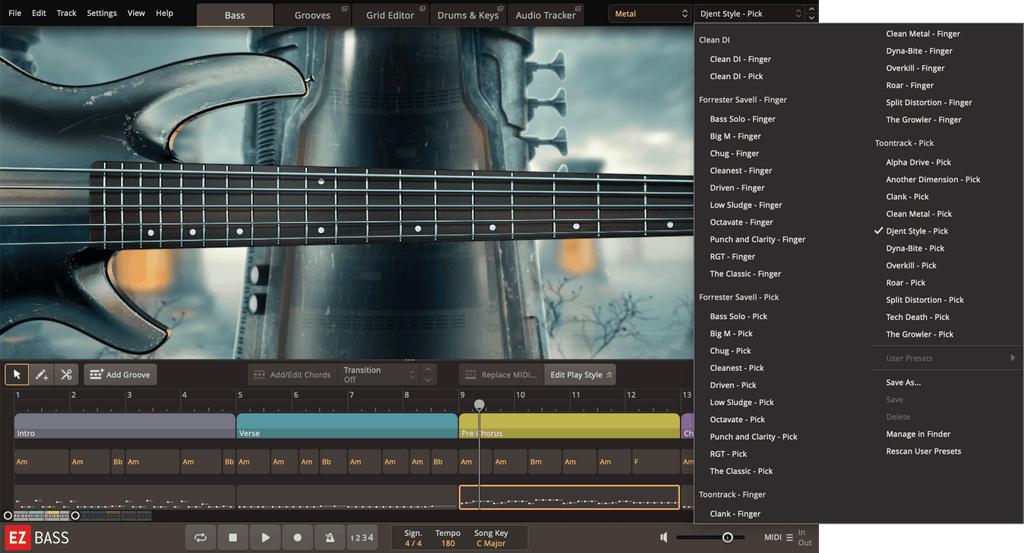
Task: Select the scissors split tool
Action: [x=66, y=375]
